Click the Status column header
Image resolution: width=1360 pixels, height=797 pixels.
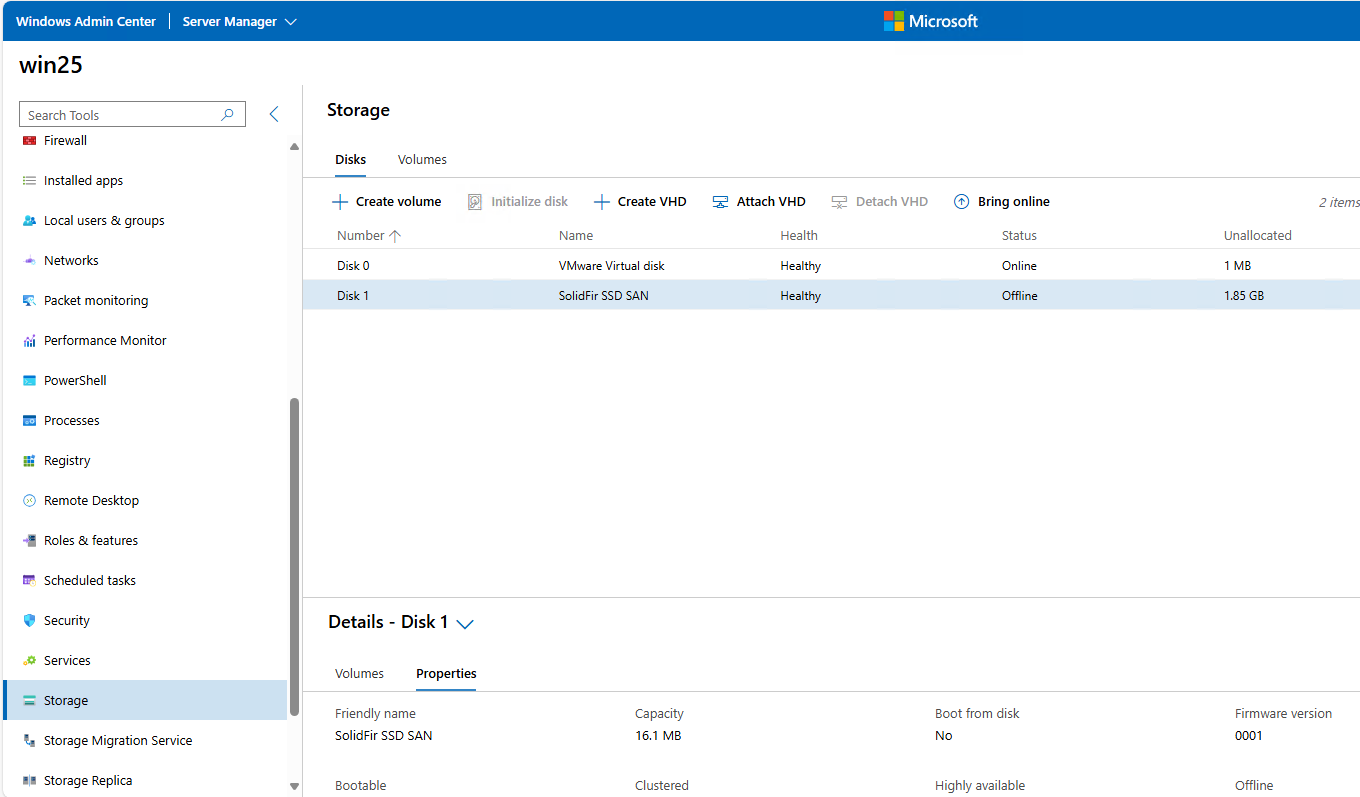1019,236
